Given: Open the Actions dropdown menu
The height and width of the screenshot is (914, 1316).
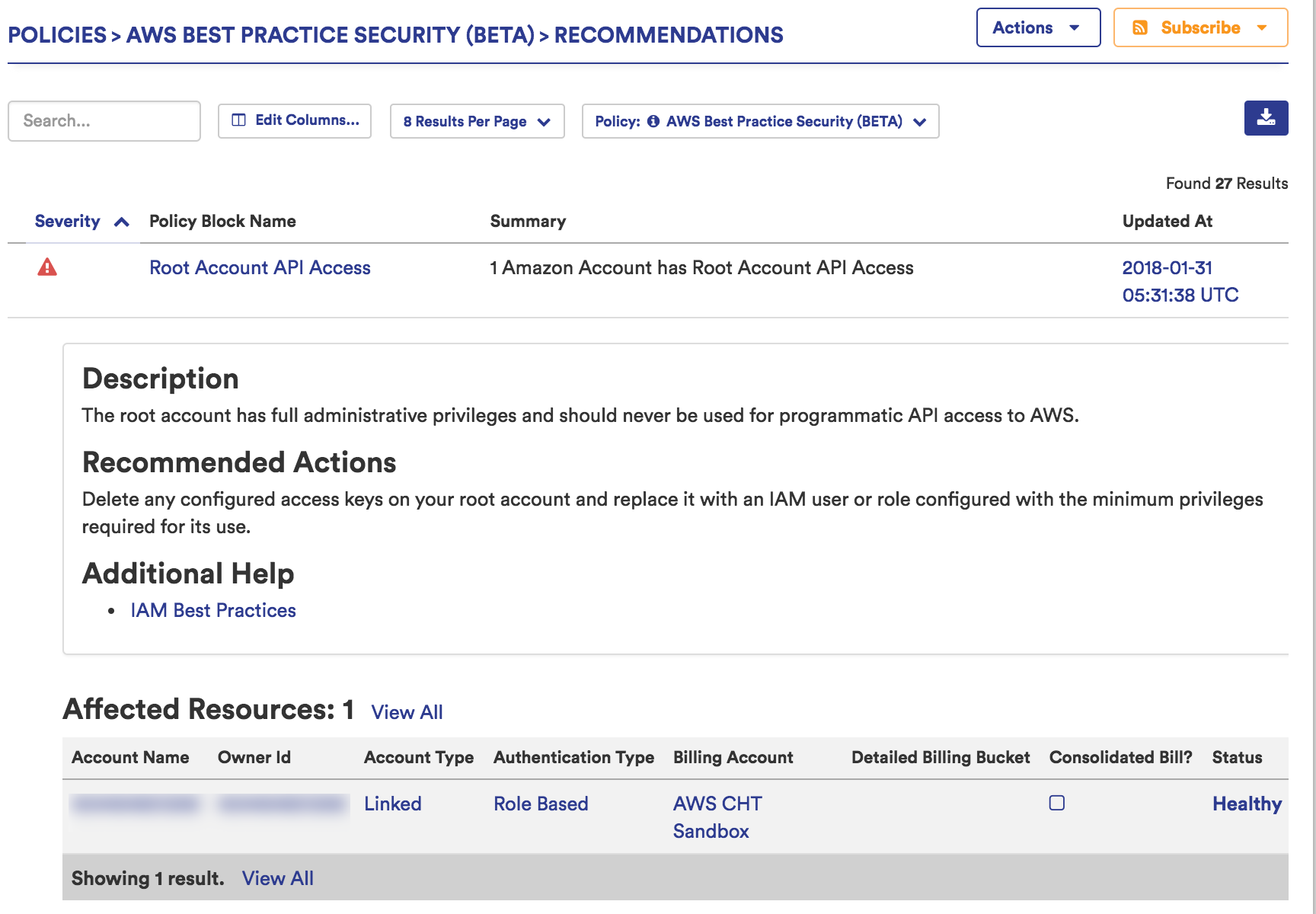Looking at the screenshot, I should pos(1038,27).
